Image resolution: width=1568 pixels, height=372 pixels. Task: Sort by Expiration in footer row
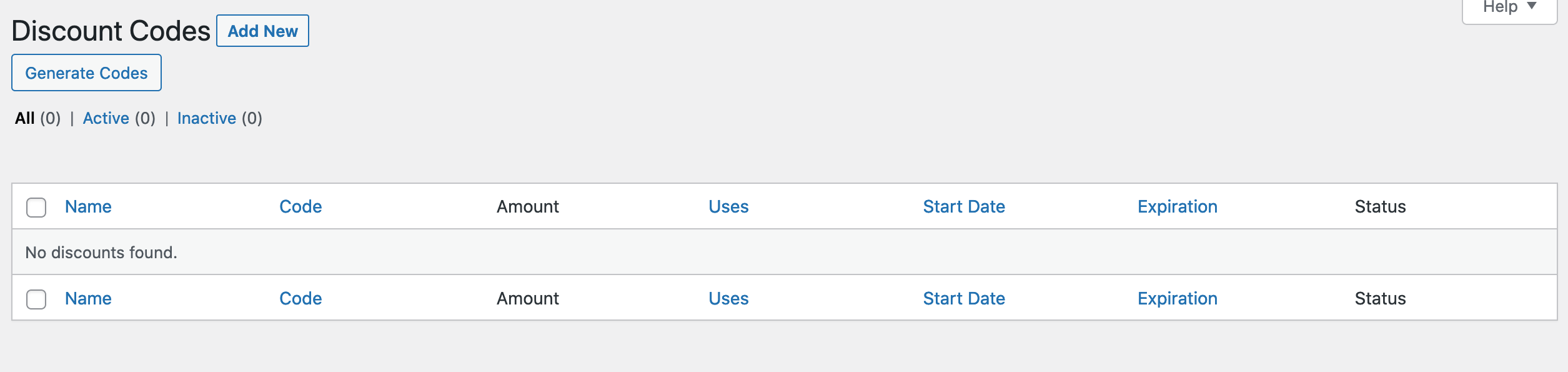click(1177, 299)
